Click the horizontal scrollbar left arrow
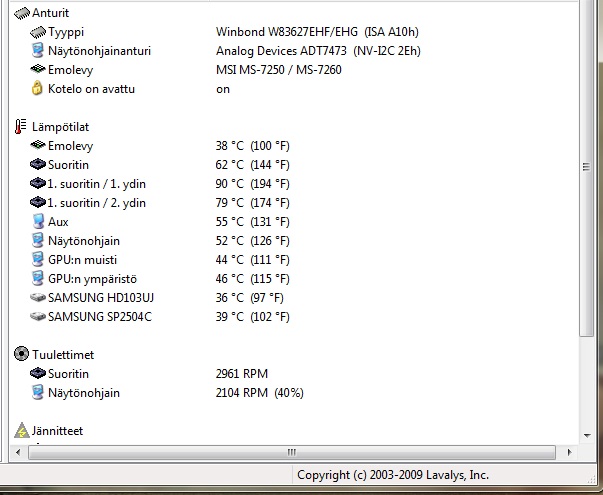Screen dimensions: 603x495 pos(18,452)
